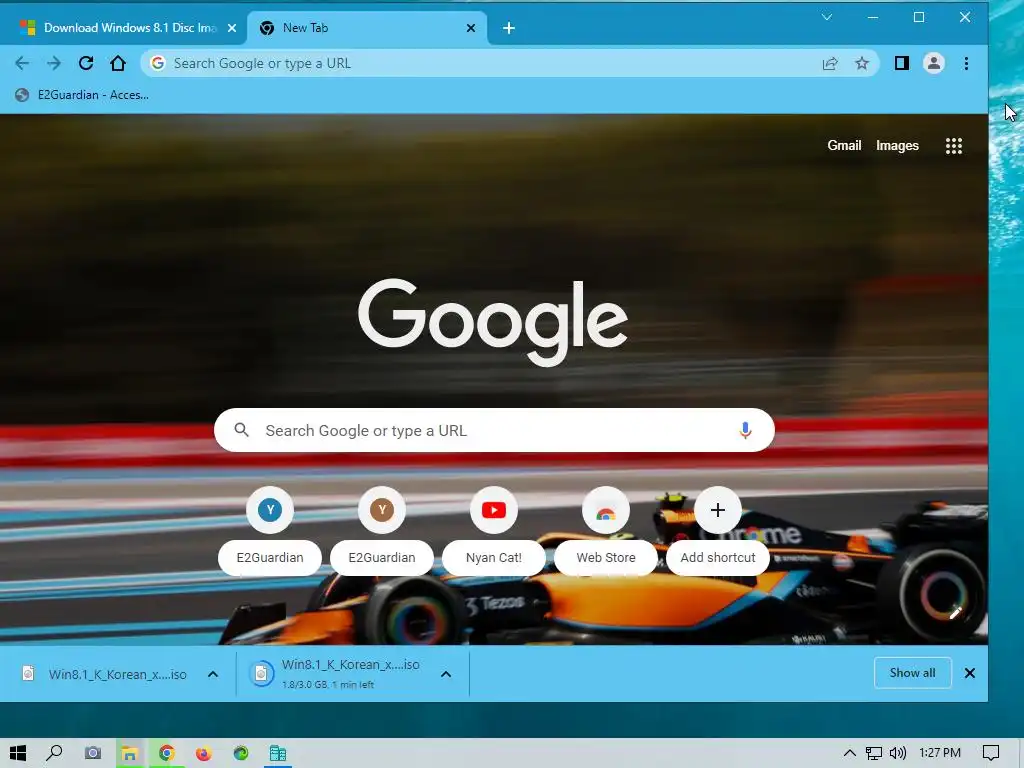
Task: Bookmark this tab with the star icon
Action: [x=862, y=63]
